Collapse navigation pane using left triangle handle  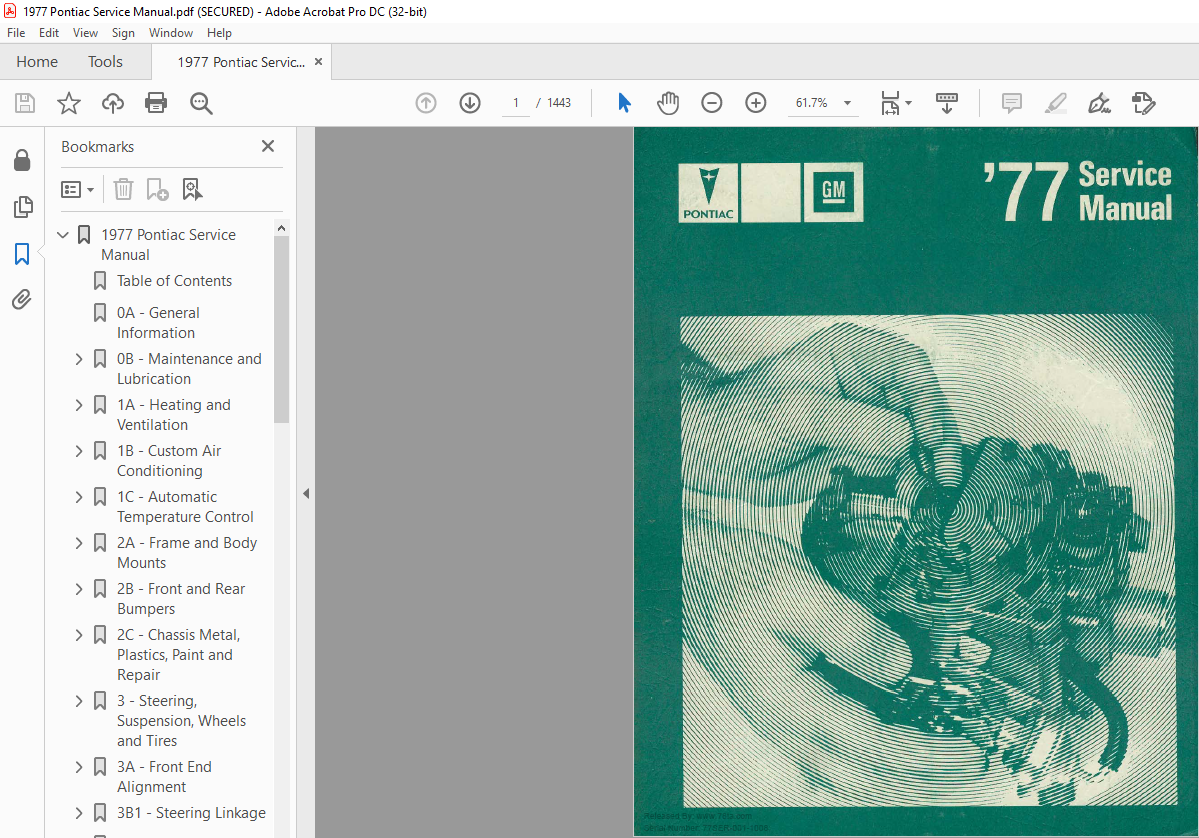click(x=306, y=494)
